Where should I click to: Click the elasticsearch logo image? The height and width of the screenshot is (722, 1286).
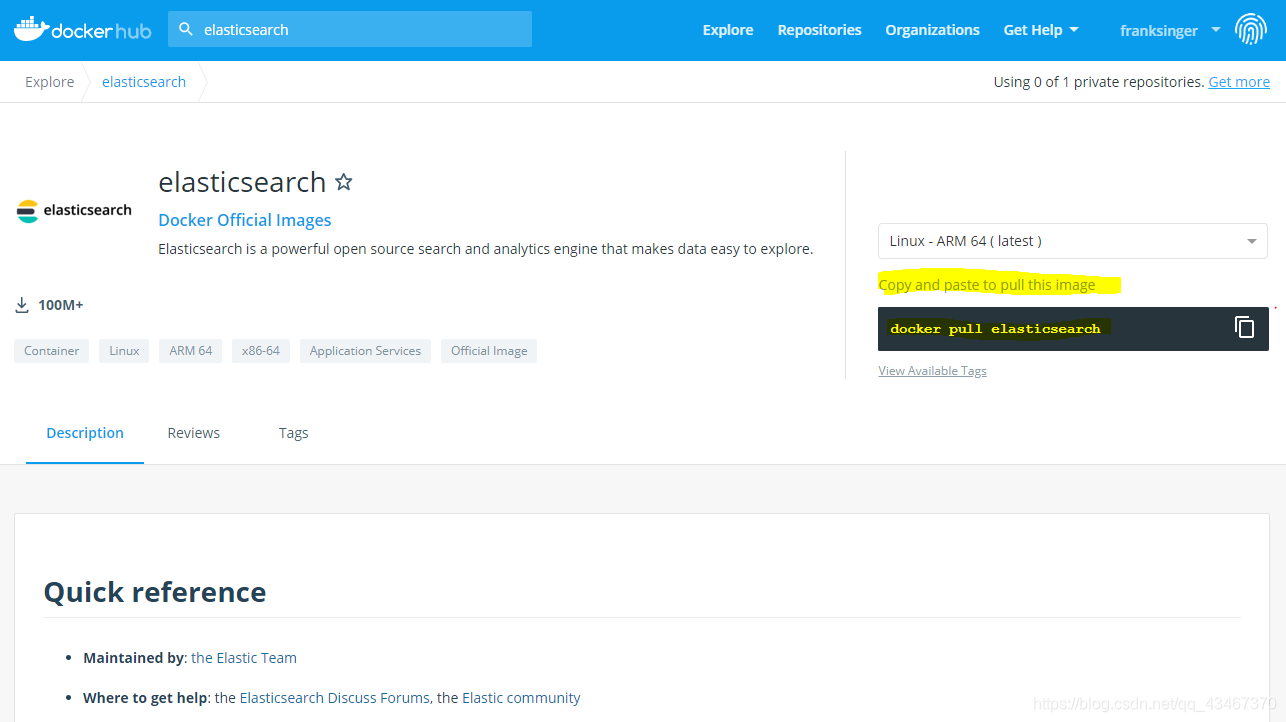click(74, 210)
